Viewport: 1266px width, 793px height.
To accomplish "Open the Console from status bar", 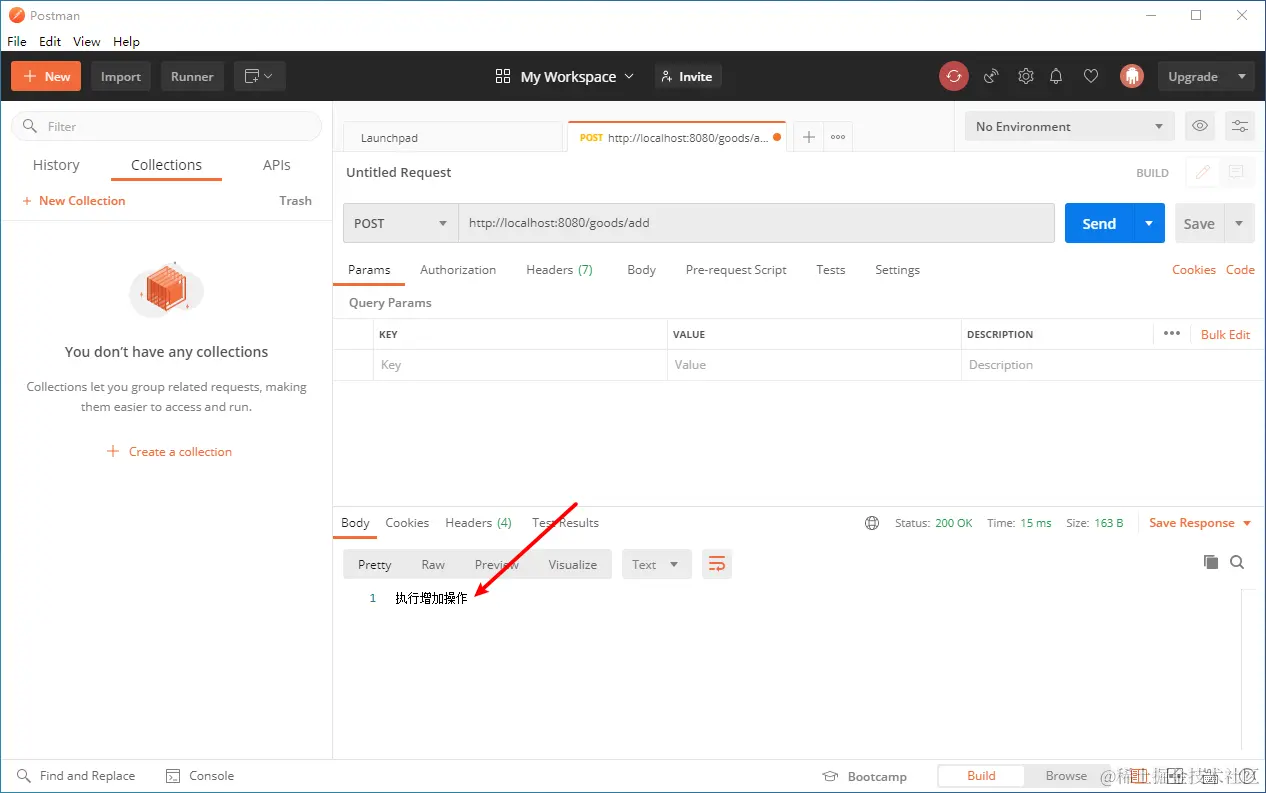I will pos(200,776).
